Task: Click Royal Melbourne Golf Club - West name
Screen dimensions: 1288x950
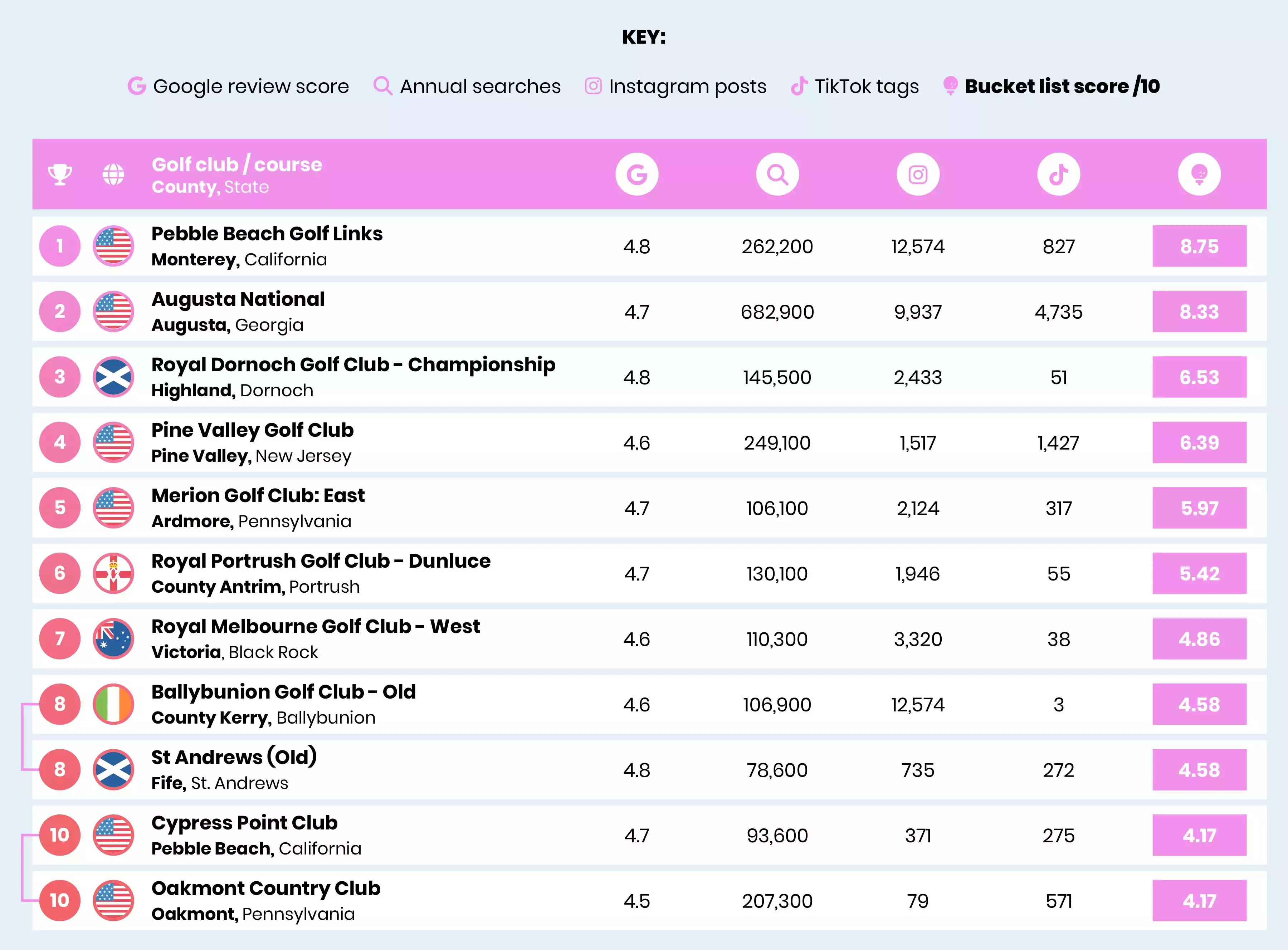Action: coord(316,627)
